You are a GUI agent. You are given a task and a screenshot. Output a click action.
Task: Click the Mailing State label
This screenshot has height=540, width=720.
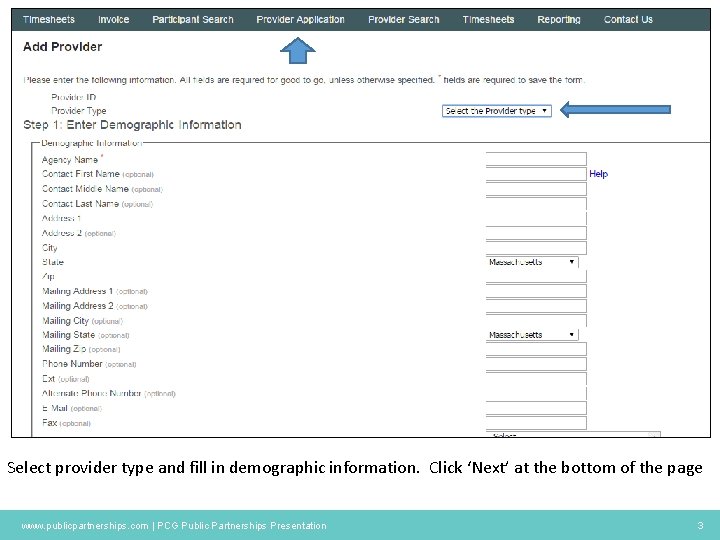pos(68,335)
